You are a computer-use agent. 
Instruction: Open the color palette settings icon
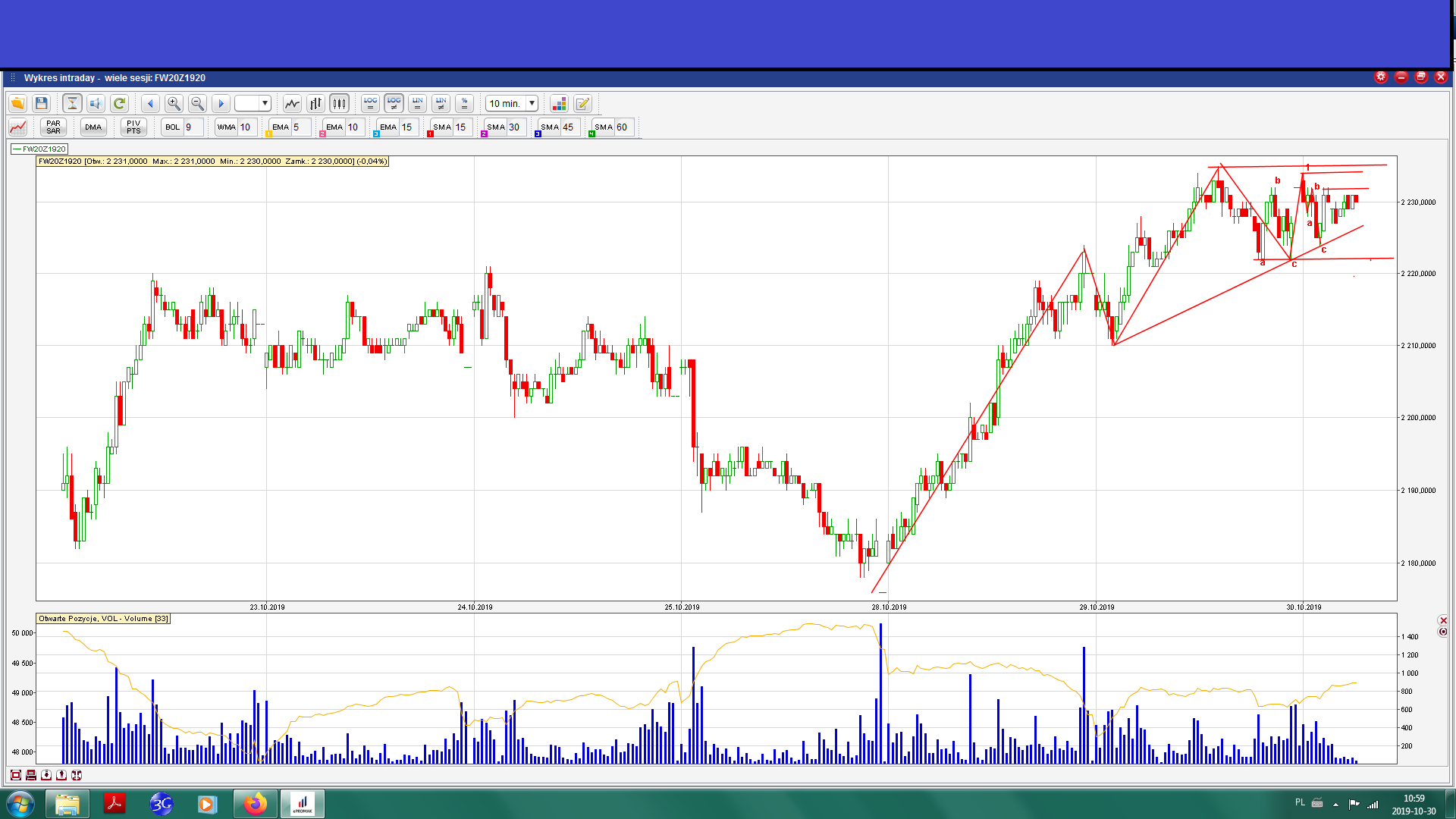pos(559,103)
